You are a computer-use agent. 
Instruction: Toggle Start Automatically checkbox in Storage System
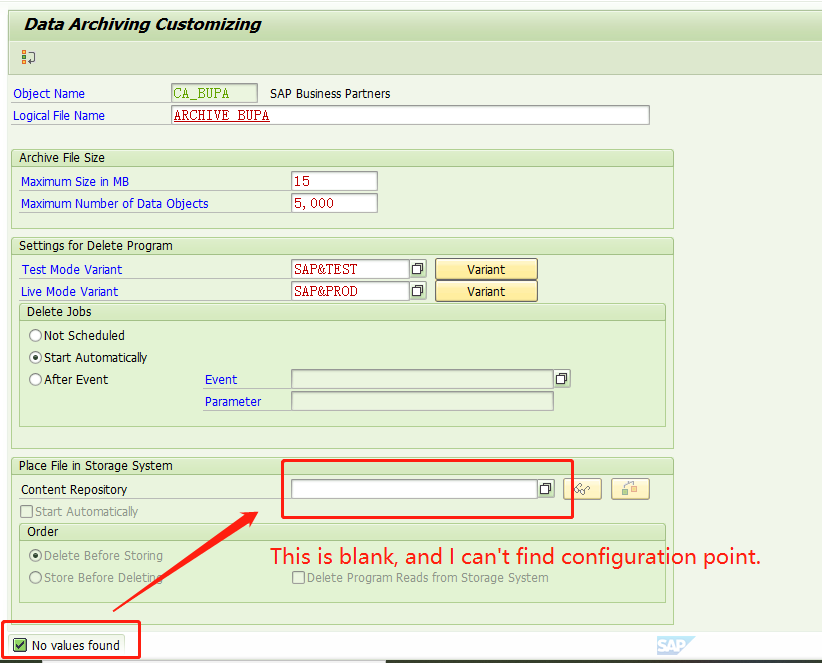[27, 512]
